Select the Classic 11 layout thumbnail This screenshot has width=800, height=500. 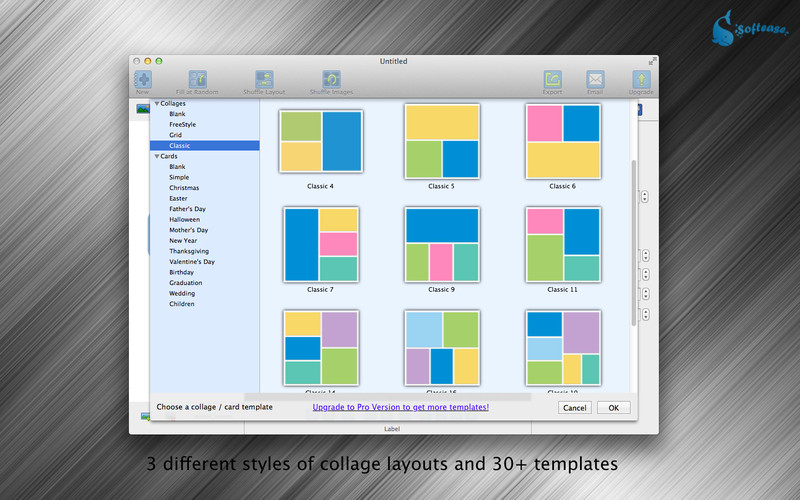562,245
